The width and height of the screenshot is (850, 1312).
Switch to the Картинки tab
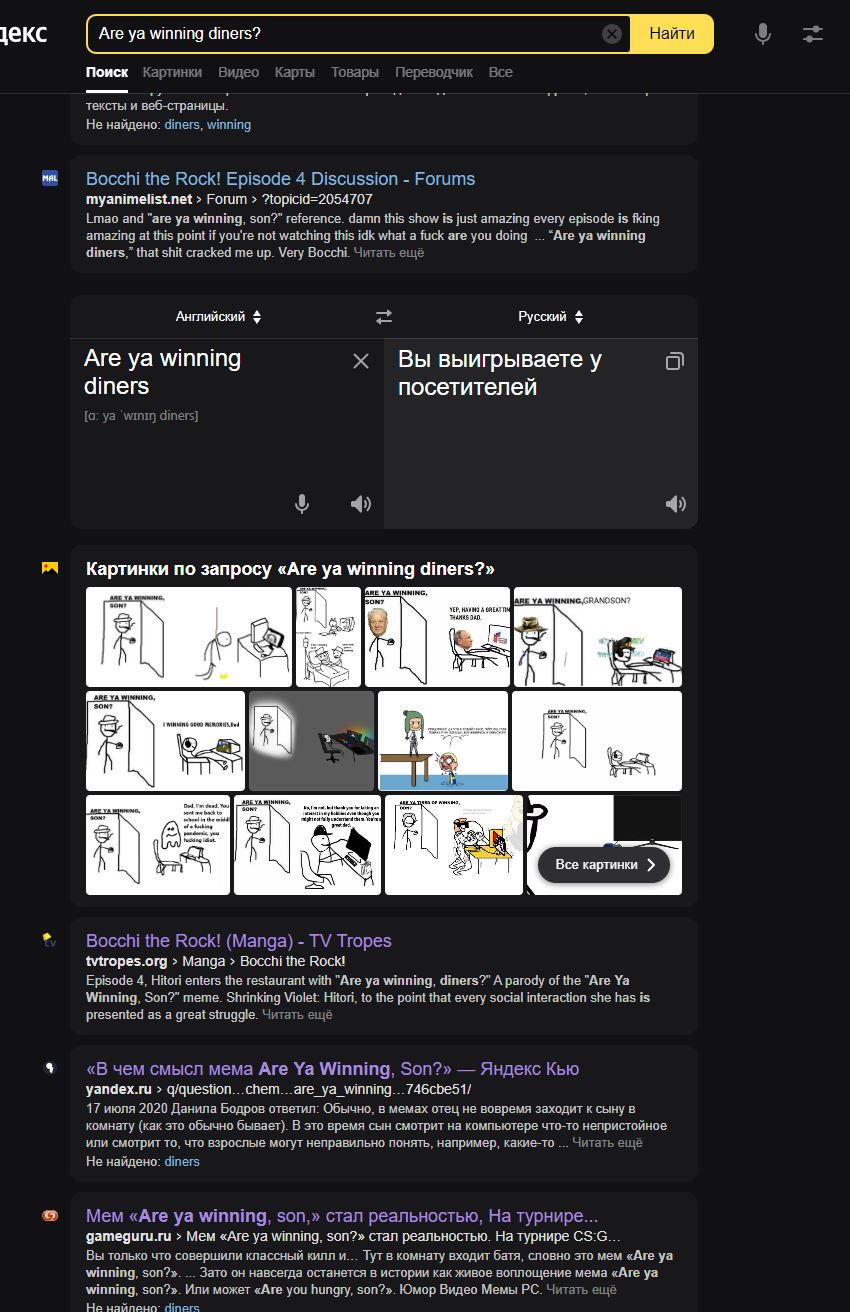172,72
